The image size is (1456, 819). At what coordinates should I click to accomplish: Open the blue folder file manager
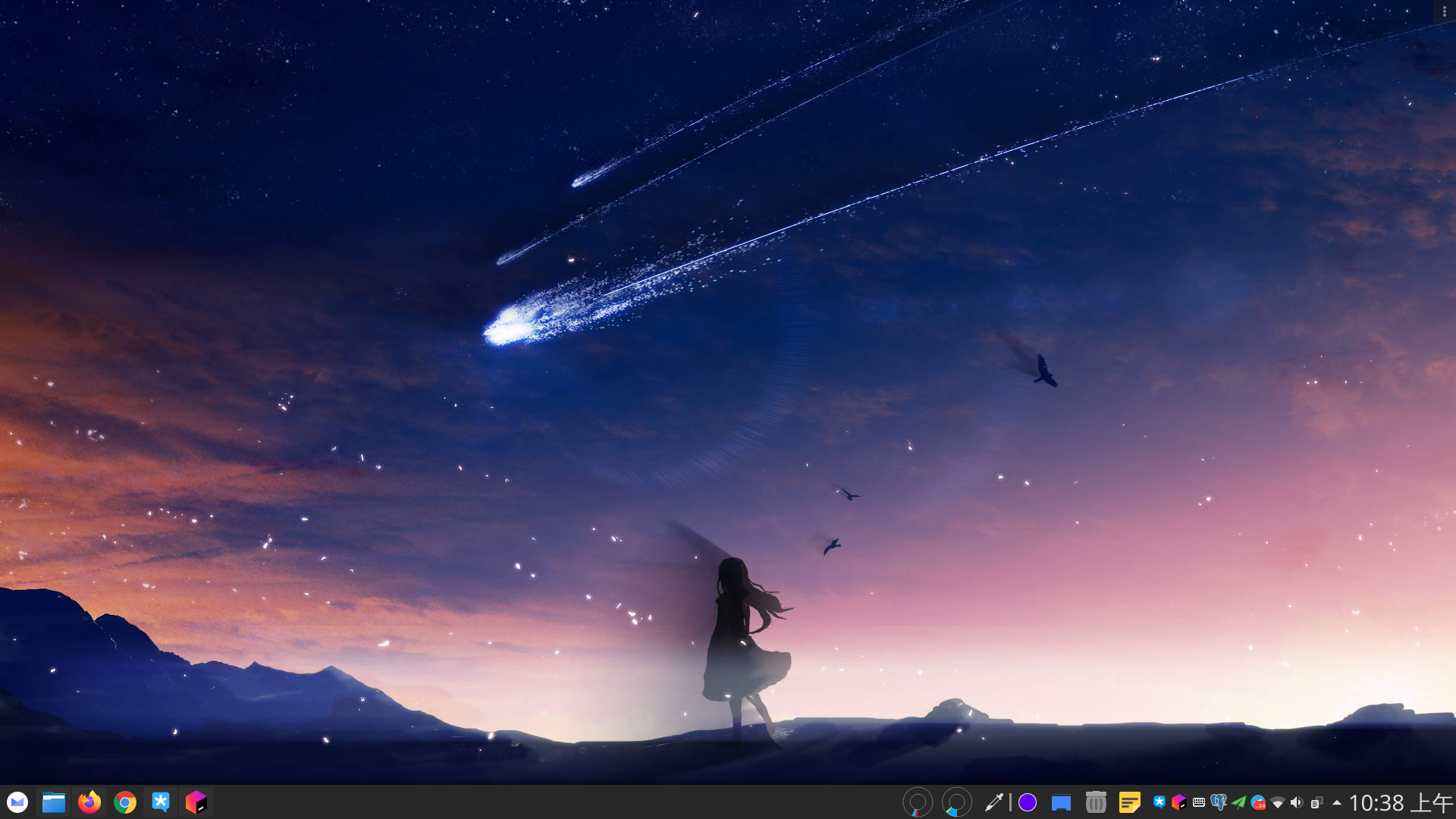[53, 802]
